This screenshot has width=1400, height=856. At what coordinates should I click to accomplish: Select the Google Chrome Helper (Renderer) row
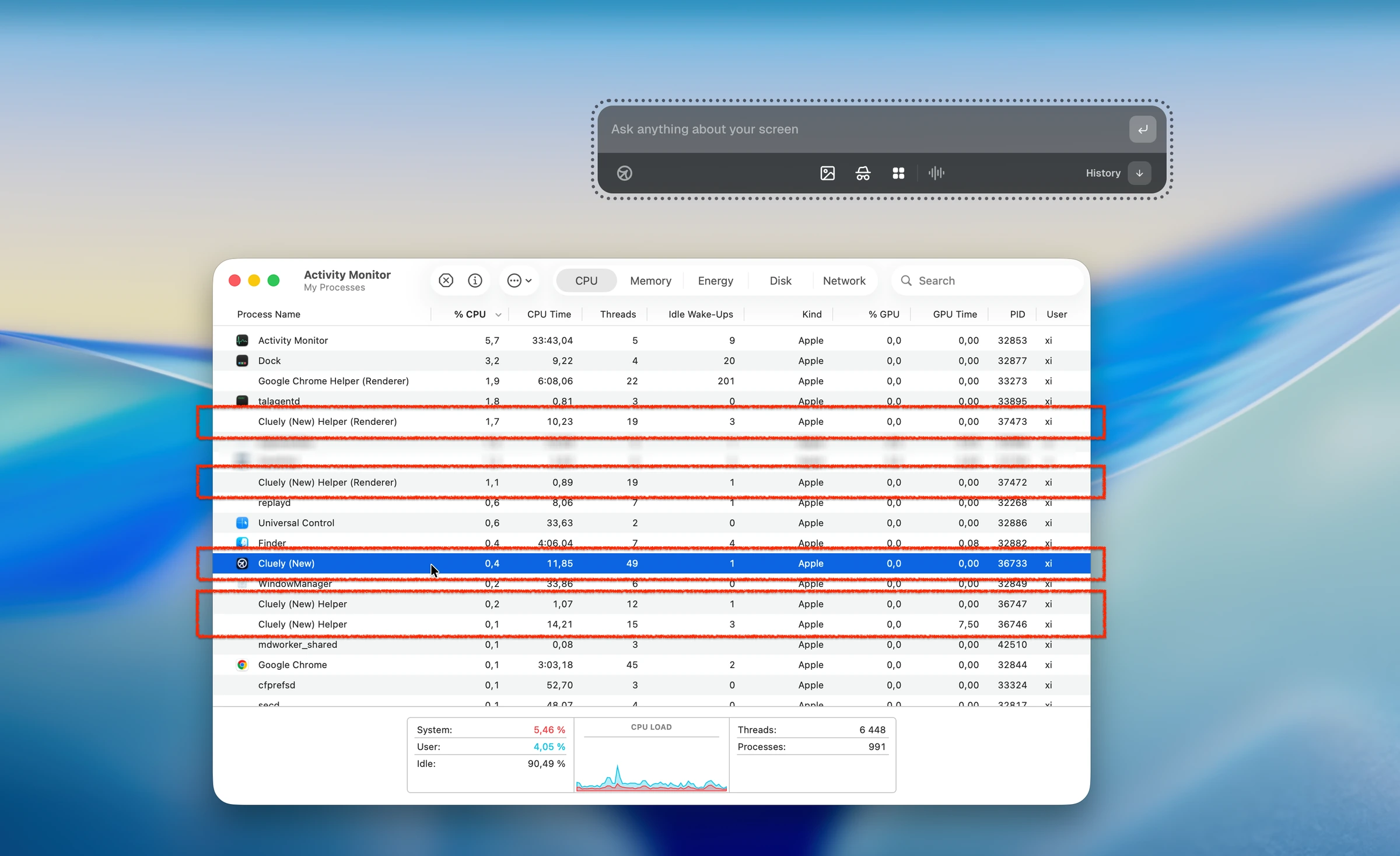pyautogui.click(x=652, y=381)
